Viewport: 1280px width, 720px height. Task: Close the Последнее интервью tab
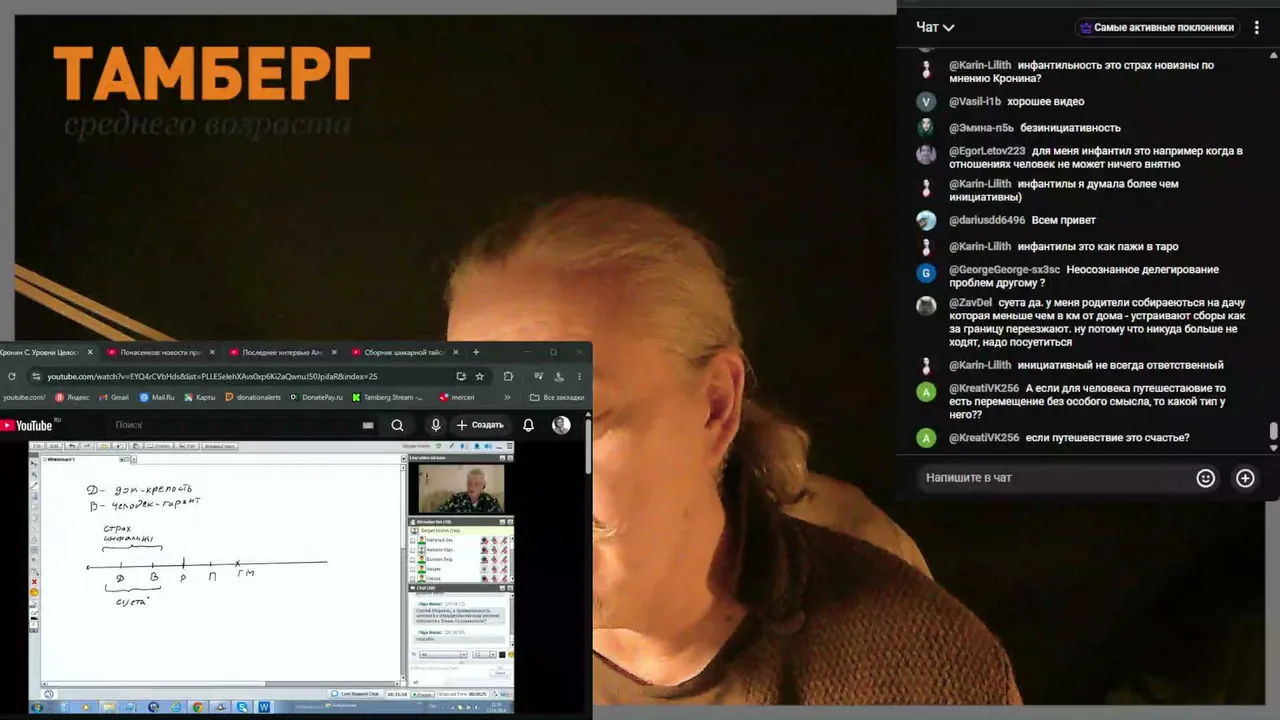pos(333,352)
